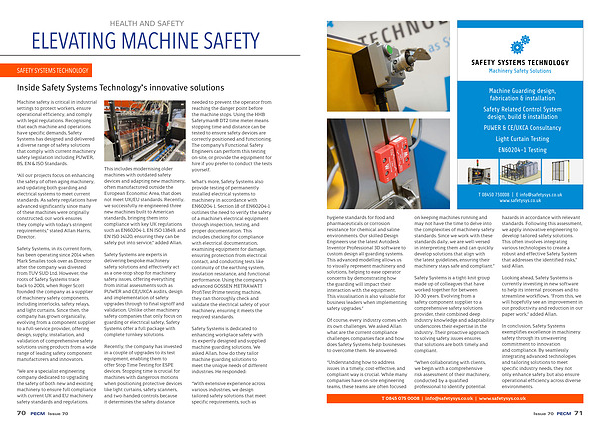600x424 pixels.
Task: Click info@safetysys.co.uk email in blue advert
Action: click(541, 195)
